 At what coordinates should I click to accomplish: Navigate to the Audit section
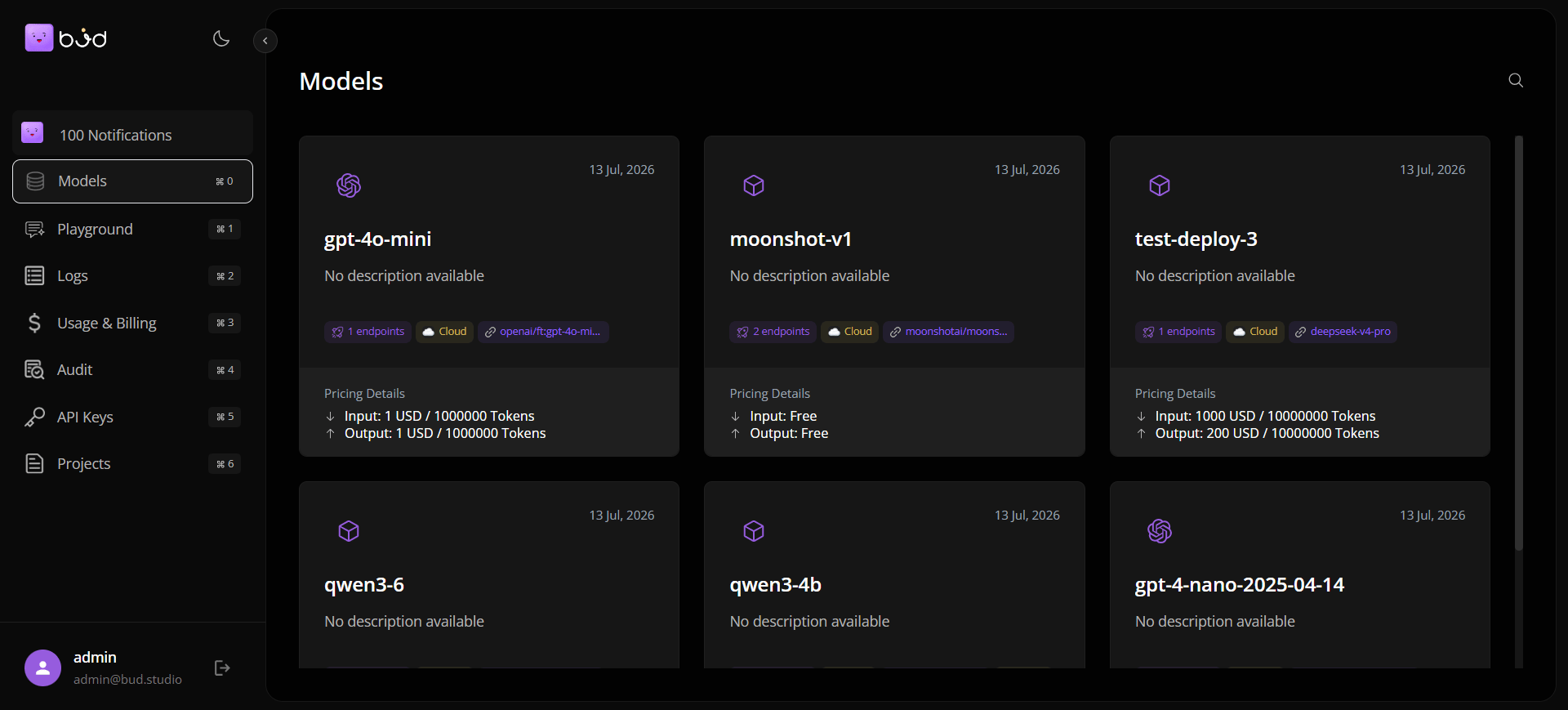click(x=132, y=370)
